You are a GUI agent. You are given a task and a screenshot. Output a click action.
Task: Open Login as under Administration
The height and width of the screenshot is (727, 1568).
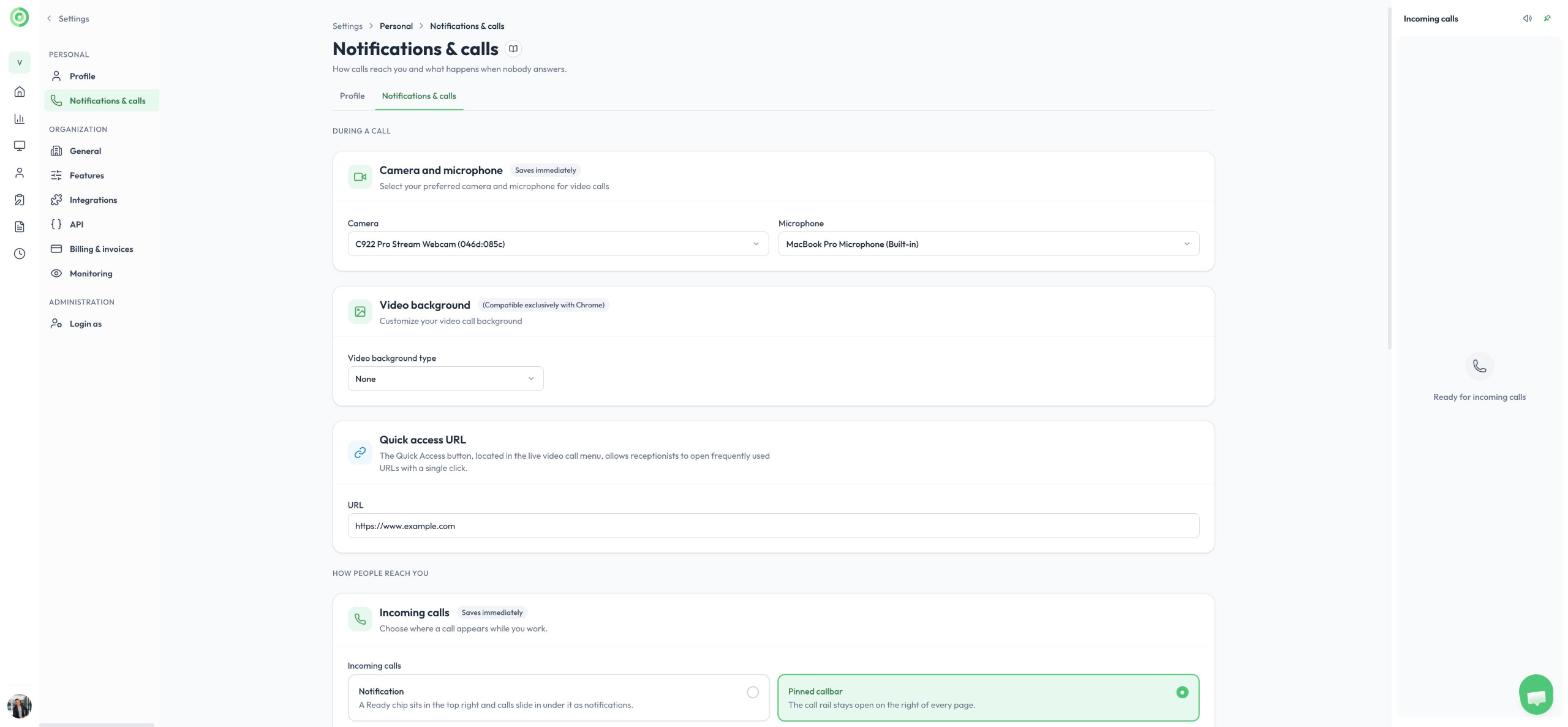coord(101,324)
